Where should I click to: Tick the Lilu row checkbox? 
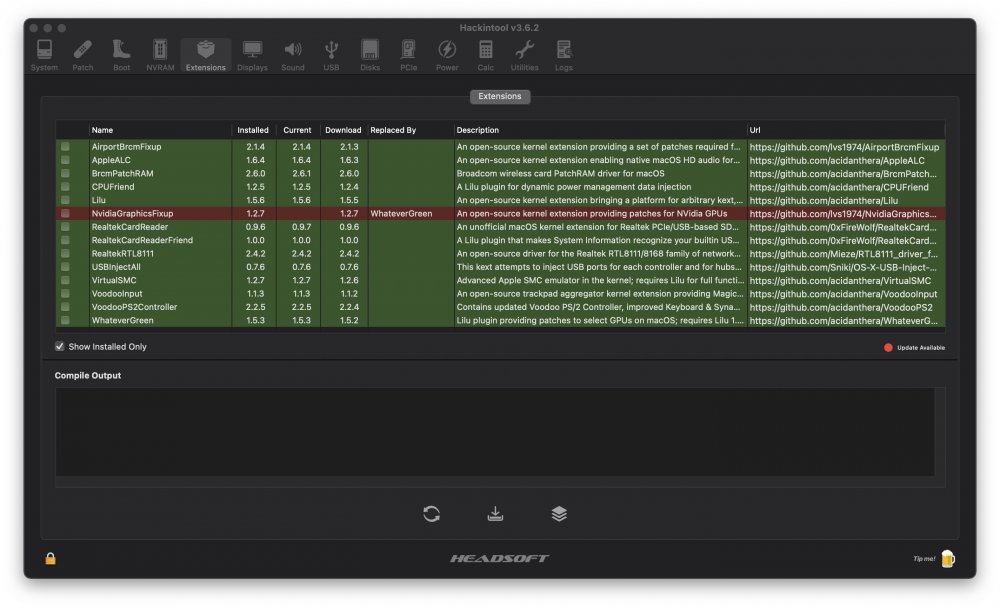(65, 200)
